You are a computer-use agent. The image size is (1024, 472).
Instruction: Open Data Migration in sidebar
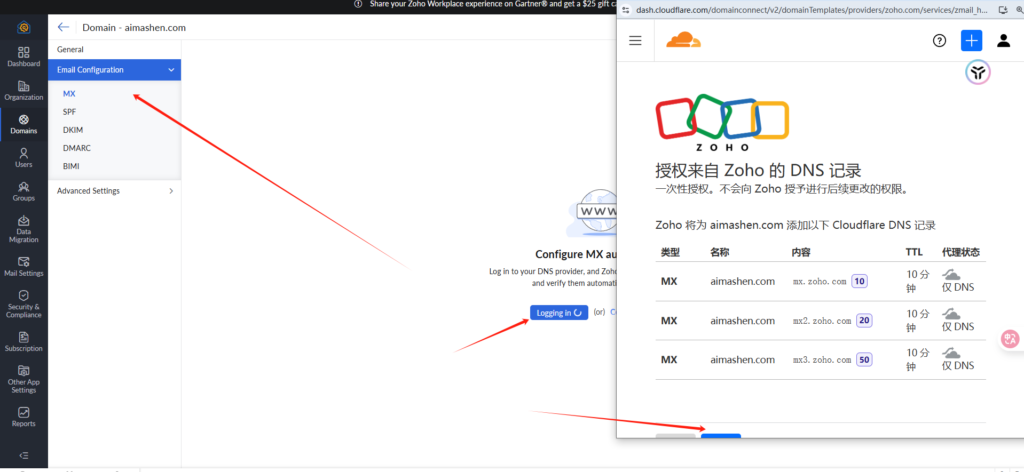pyautogui.click(x=24, y=228)
